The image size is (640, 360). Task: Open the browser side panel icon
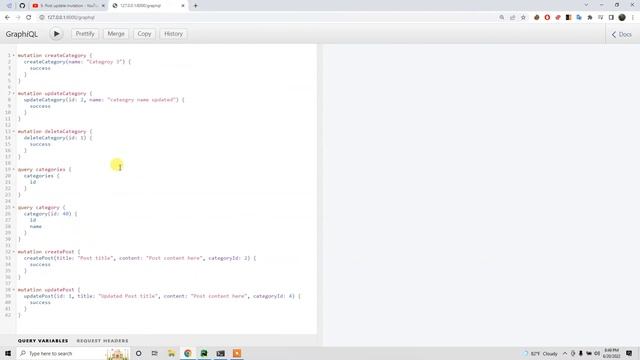611,18
